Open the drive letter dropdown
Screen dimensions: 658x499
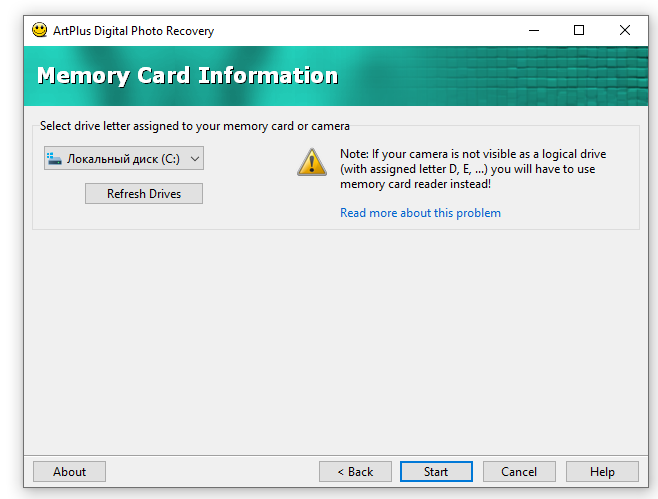pos(124,158)
